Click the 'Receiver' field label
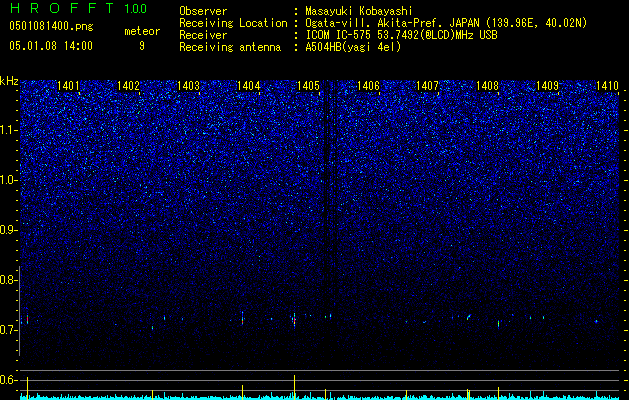The image size is (629, 400). [203, 35]
